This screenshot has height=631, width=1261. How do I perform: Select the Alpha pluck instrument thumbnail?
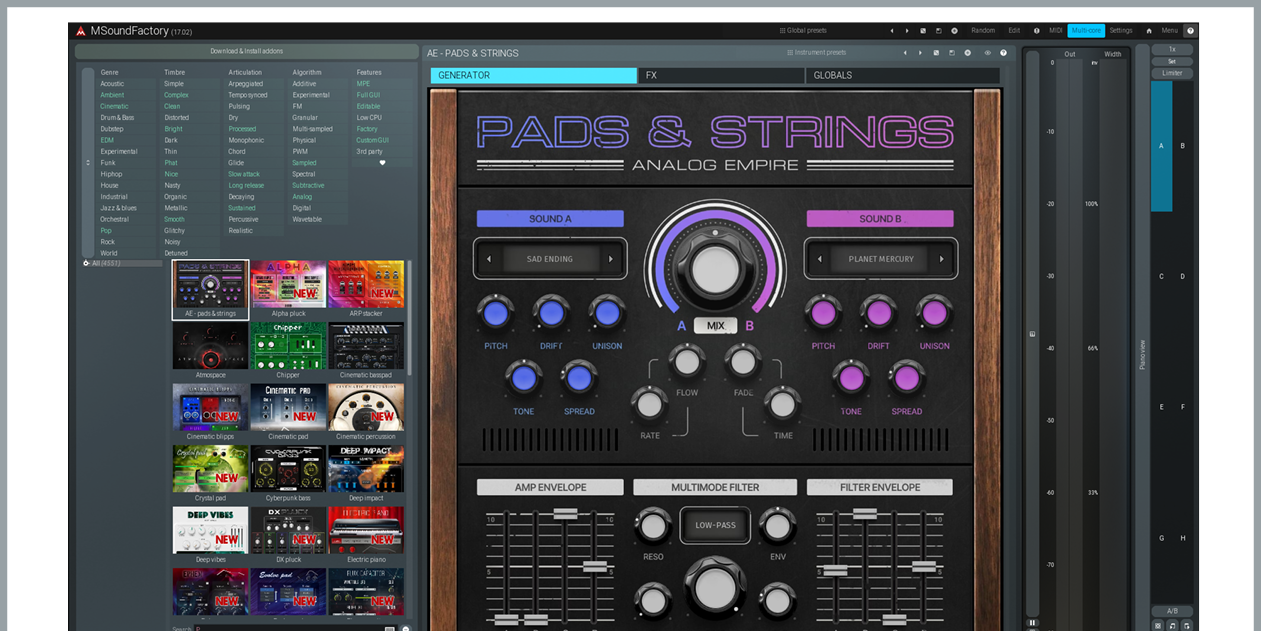(288, 285)
